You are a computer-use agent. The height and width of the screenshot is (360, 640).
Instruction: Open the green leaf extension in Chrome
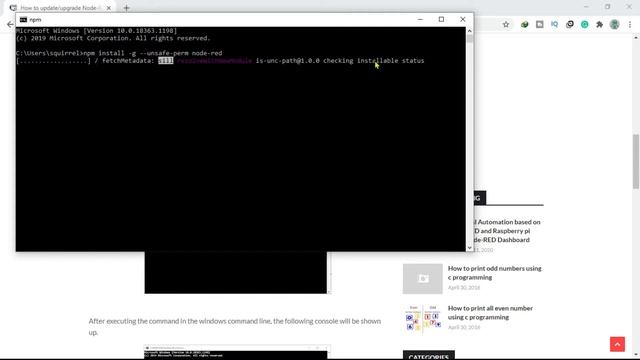(524, 24)
